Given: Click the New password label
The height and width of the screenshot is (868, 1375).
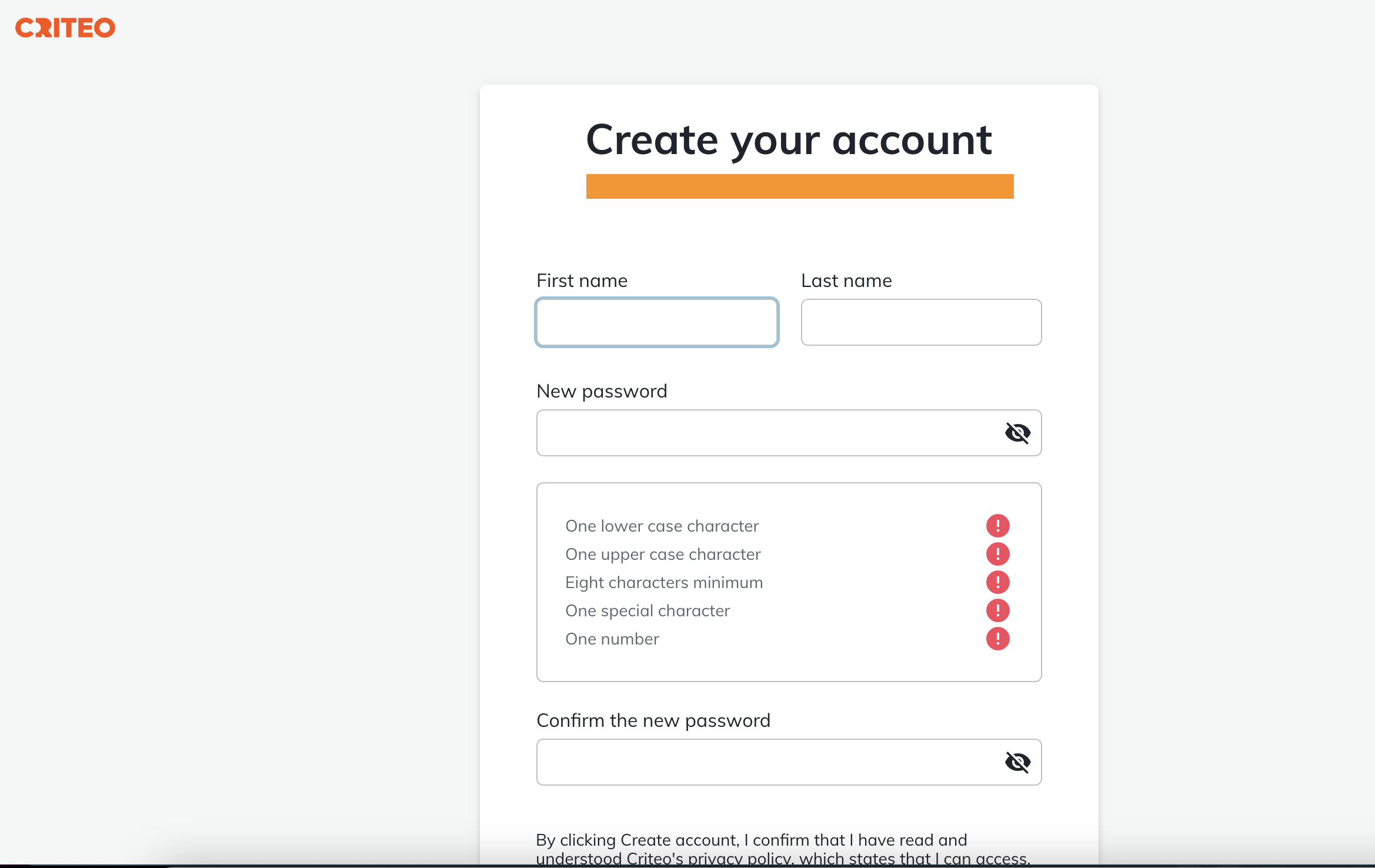Looking at the screenshot, I should coord(602,392).
